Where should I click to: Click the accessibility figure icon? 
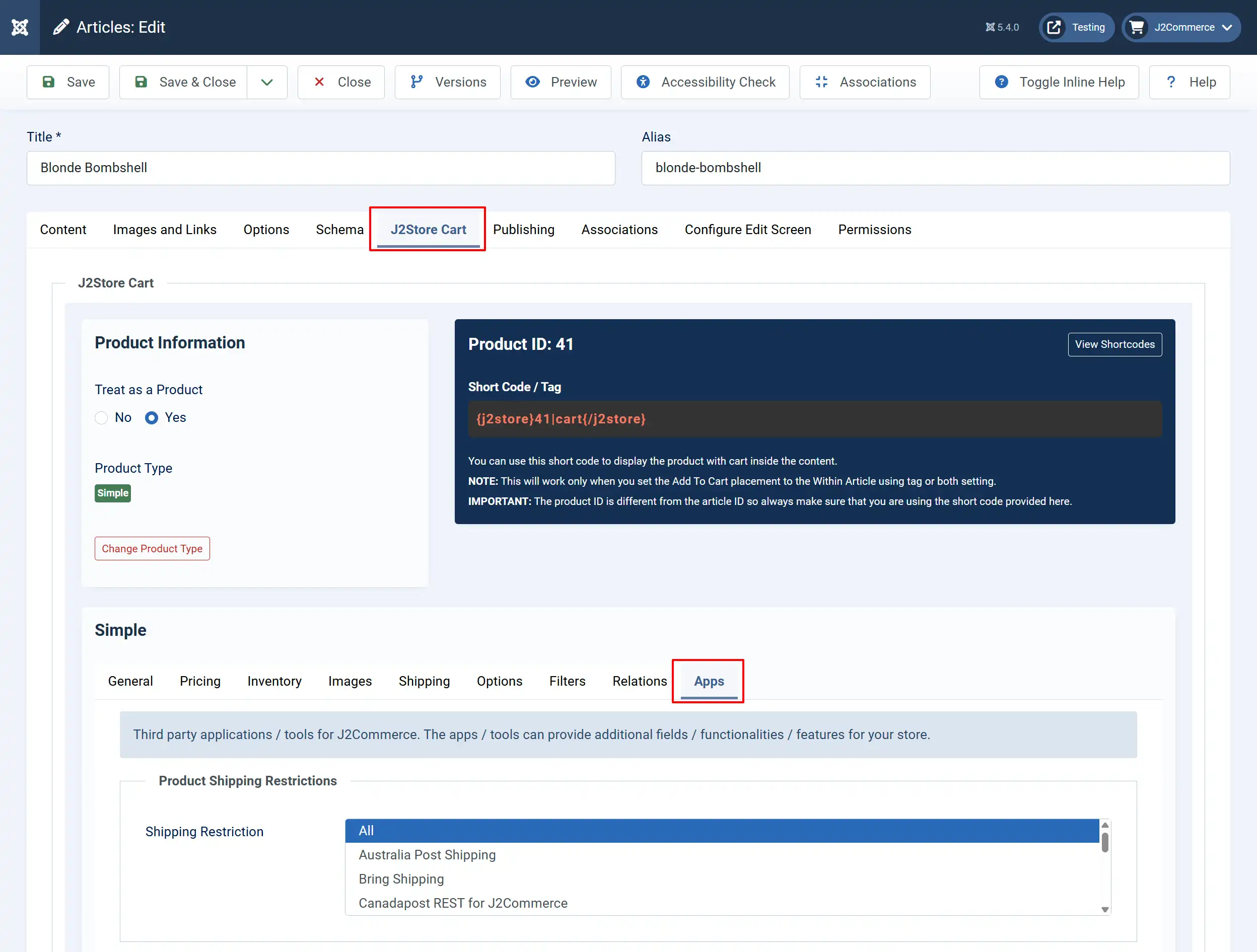(643, 82)
